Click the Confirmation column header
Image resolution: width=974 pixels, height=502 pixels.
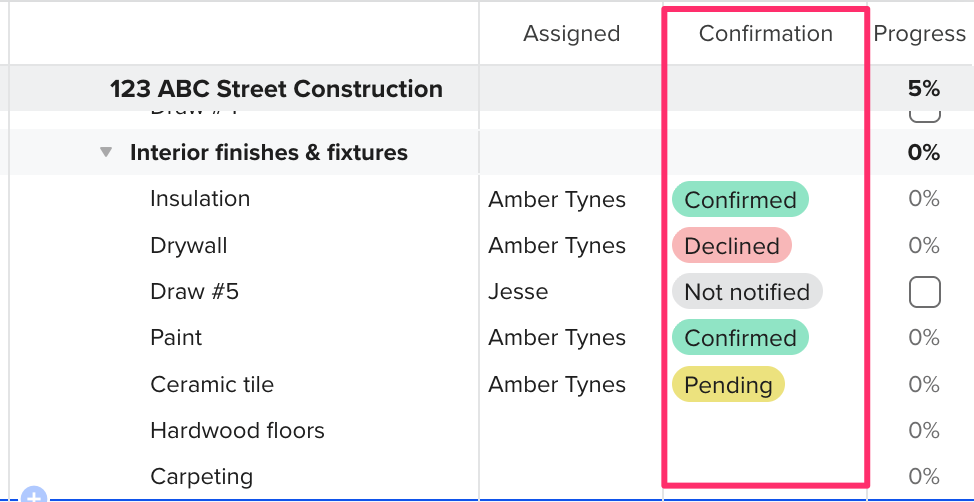[765, 34]
